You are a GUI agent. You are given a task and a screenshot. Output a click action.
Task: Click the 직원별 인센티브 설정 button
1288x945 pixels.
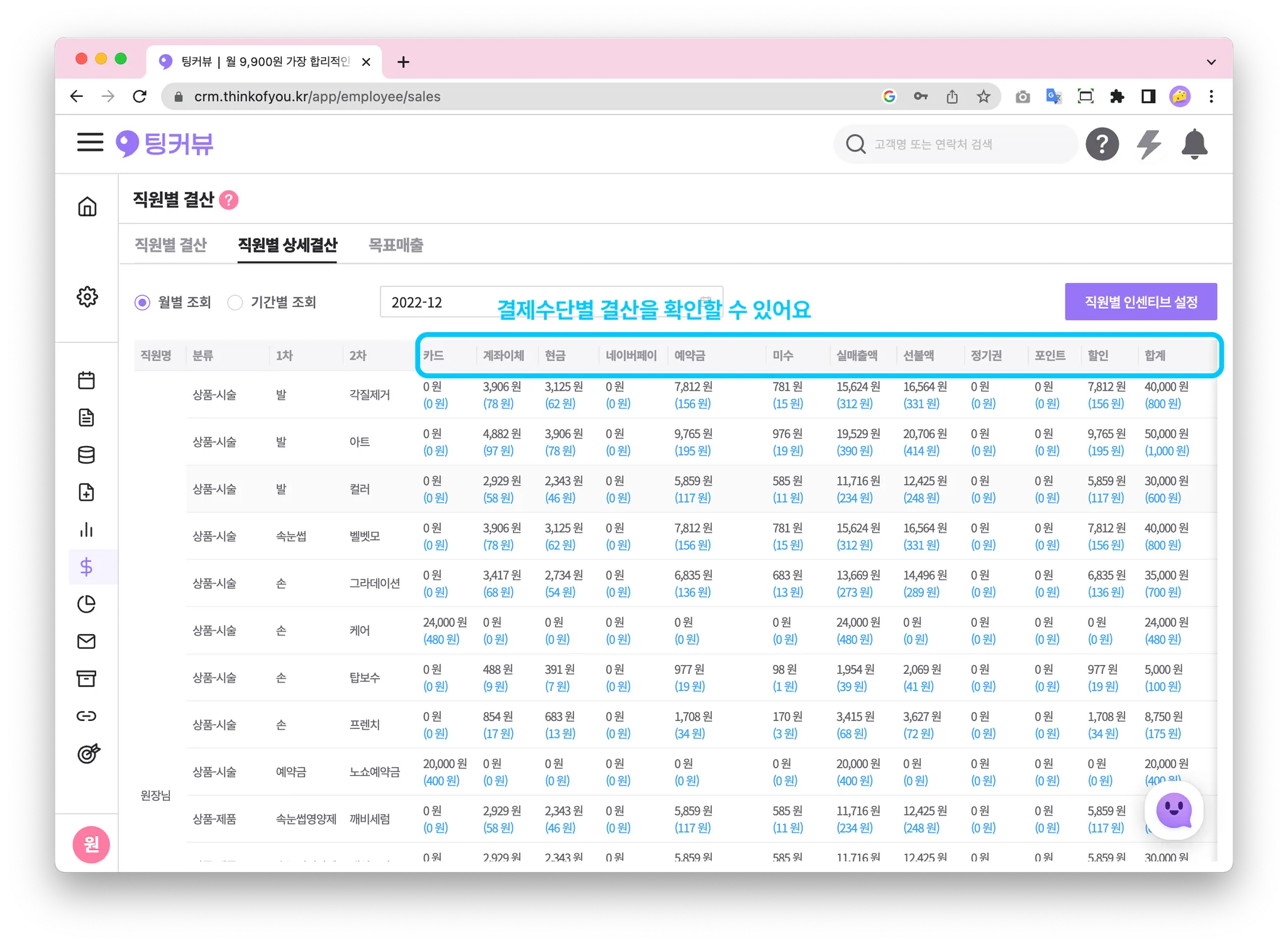(1140, 302)
